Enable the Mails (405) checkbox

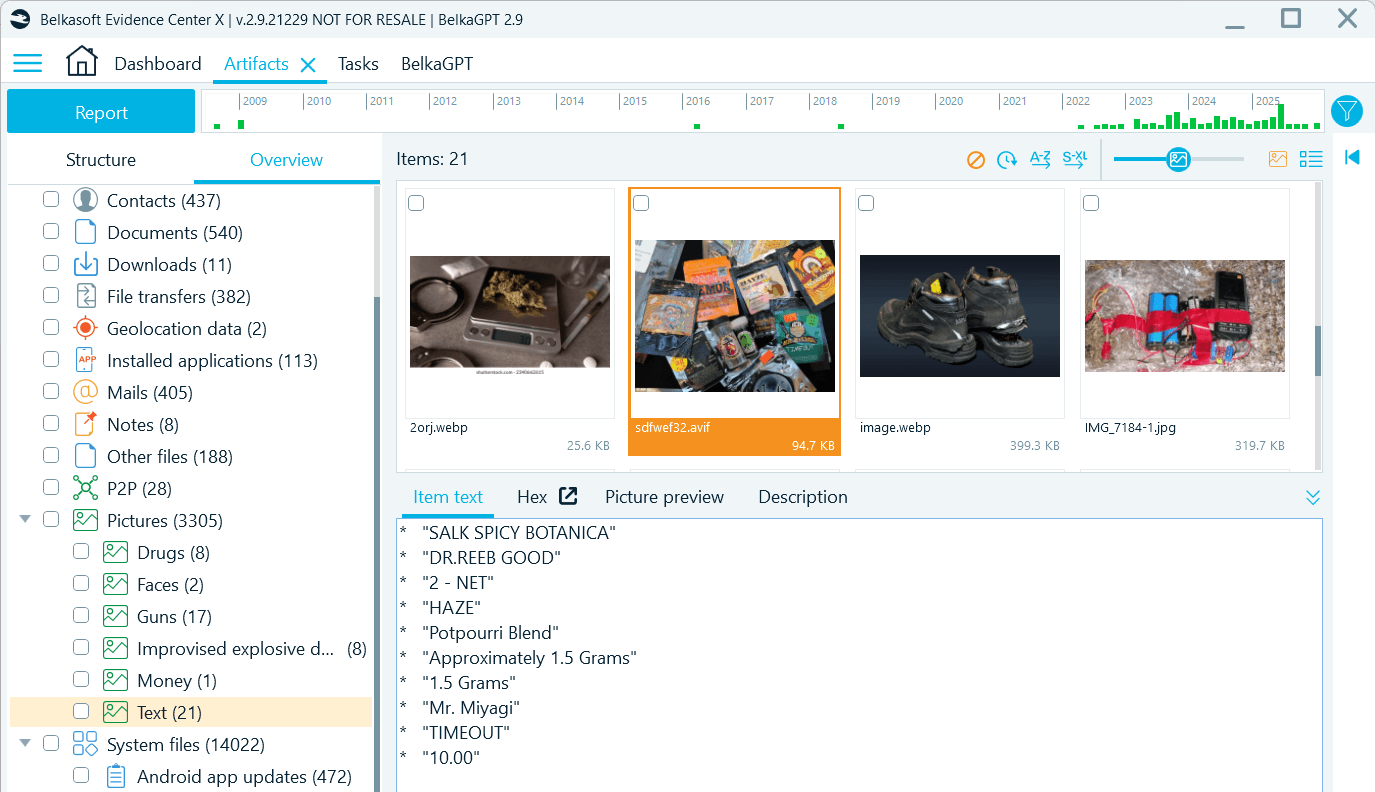coord(51,392)
